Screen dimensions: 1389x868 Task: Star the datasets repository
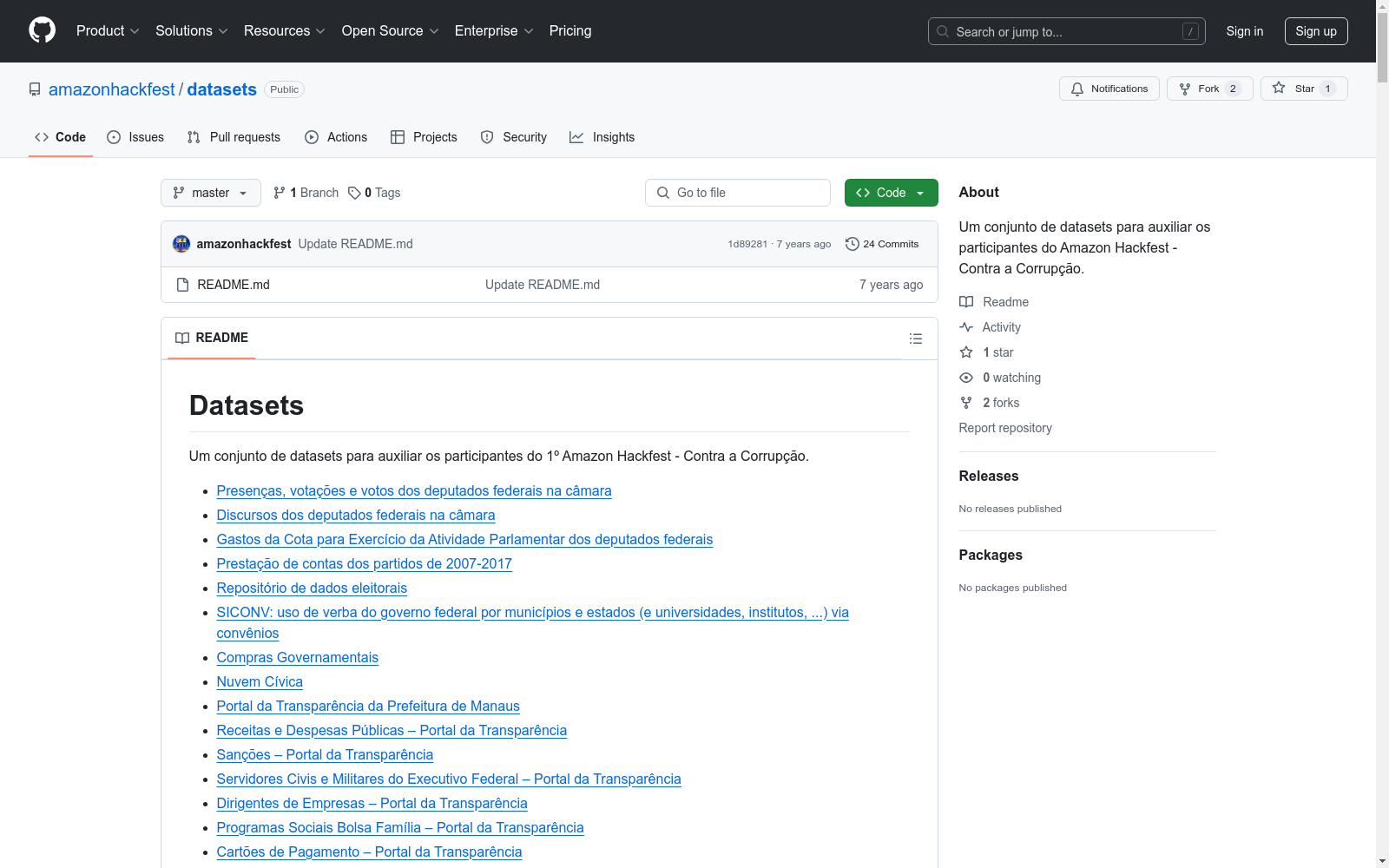tap(1304, 89)
